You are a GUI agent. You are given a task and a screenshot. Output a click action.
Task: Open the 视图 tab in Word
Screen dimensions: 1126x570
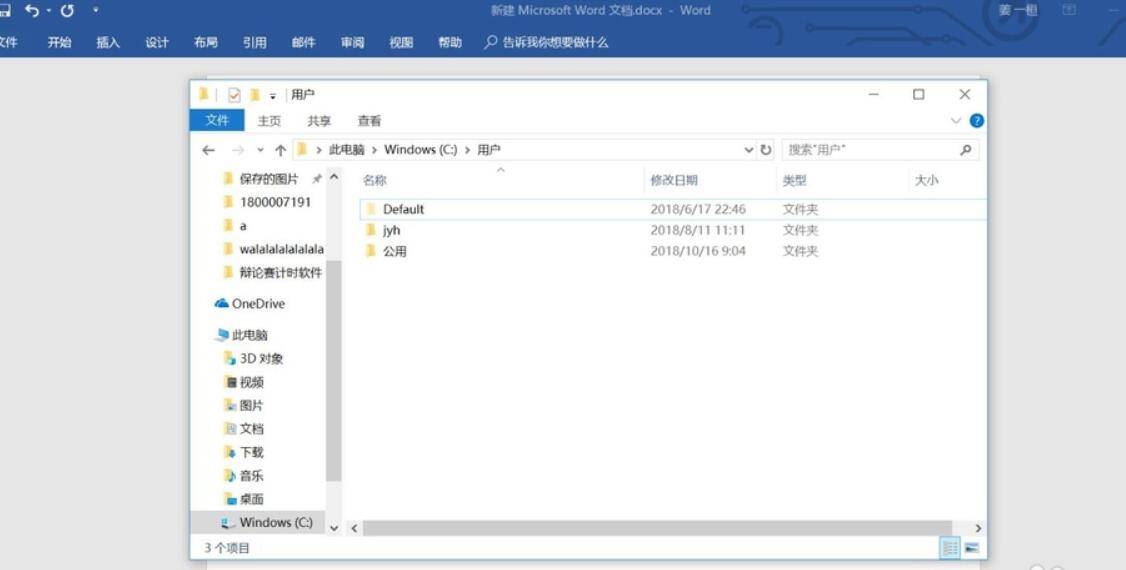401,42
